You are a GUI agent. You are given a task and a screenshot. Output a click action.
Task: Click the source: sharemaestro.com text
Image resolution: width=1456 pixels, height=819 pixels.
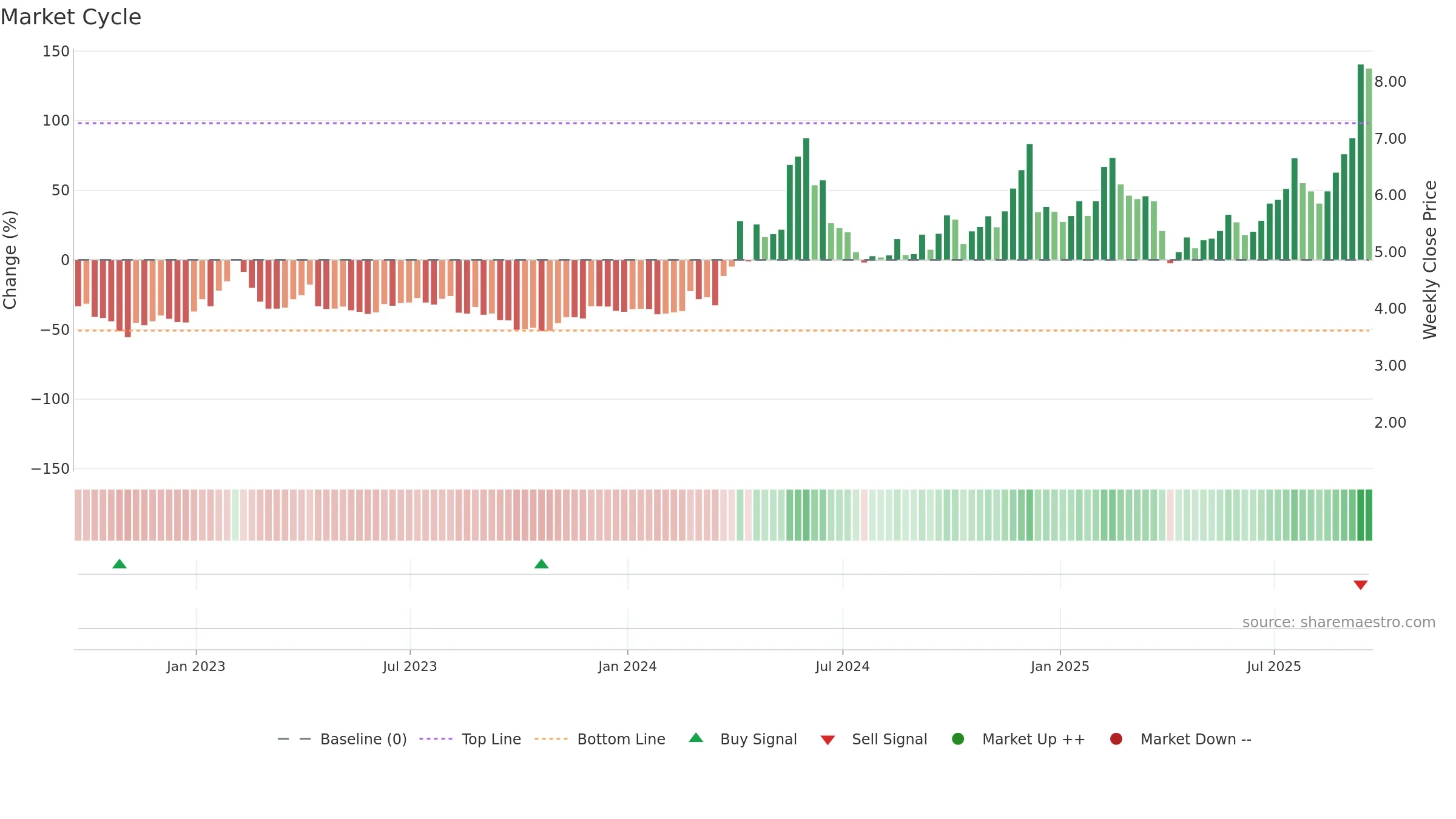coord(1339,622)
